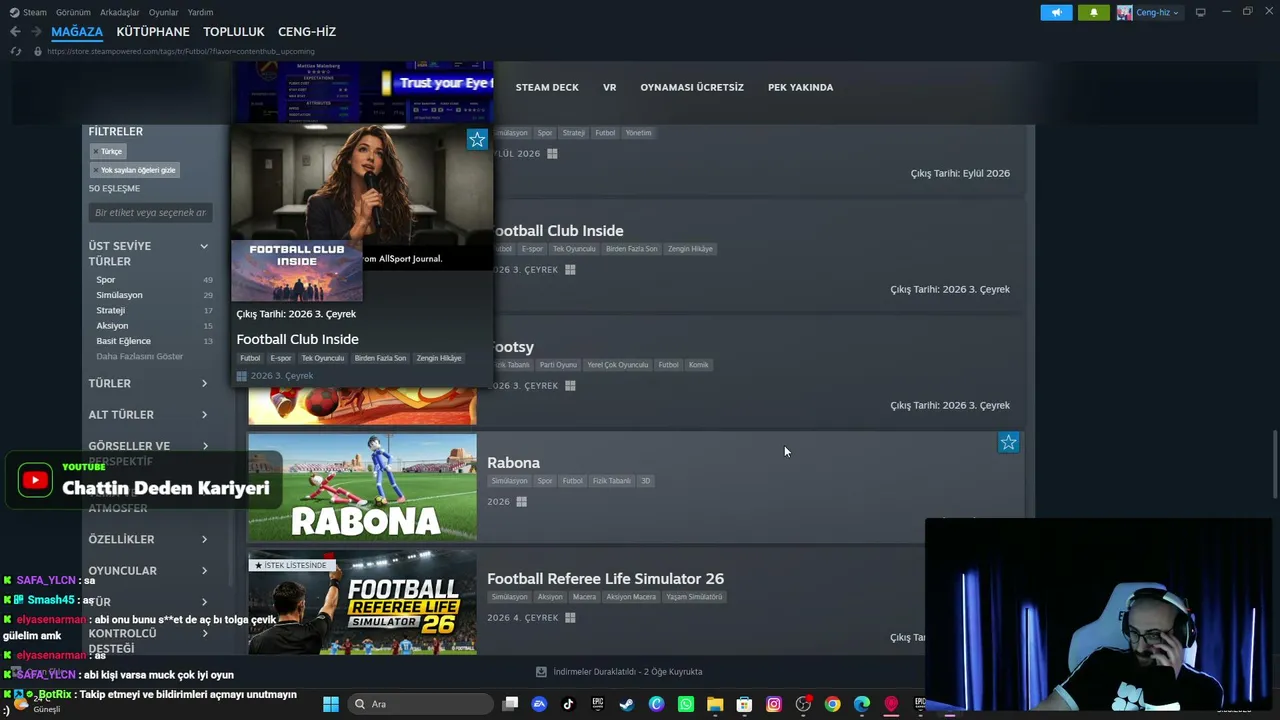This screenshot has width=1280, height=720.
Task: Launch WhatsApp from the taskbar
Action: [x=685, y=704]
